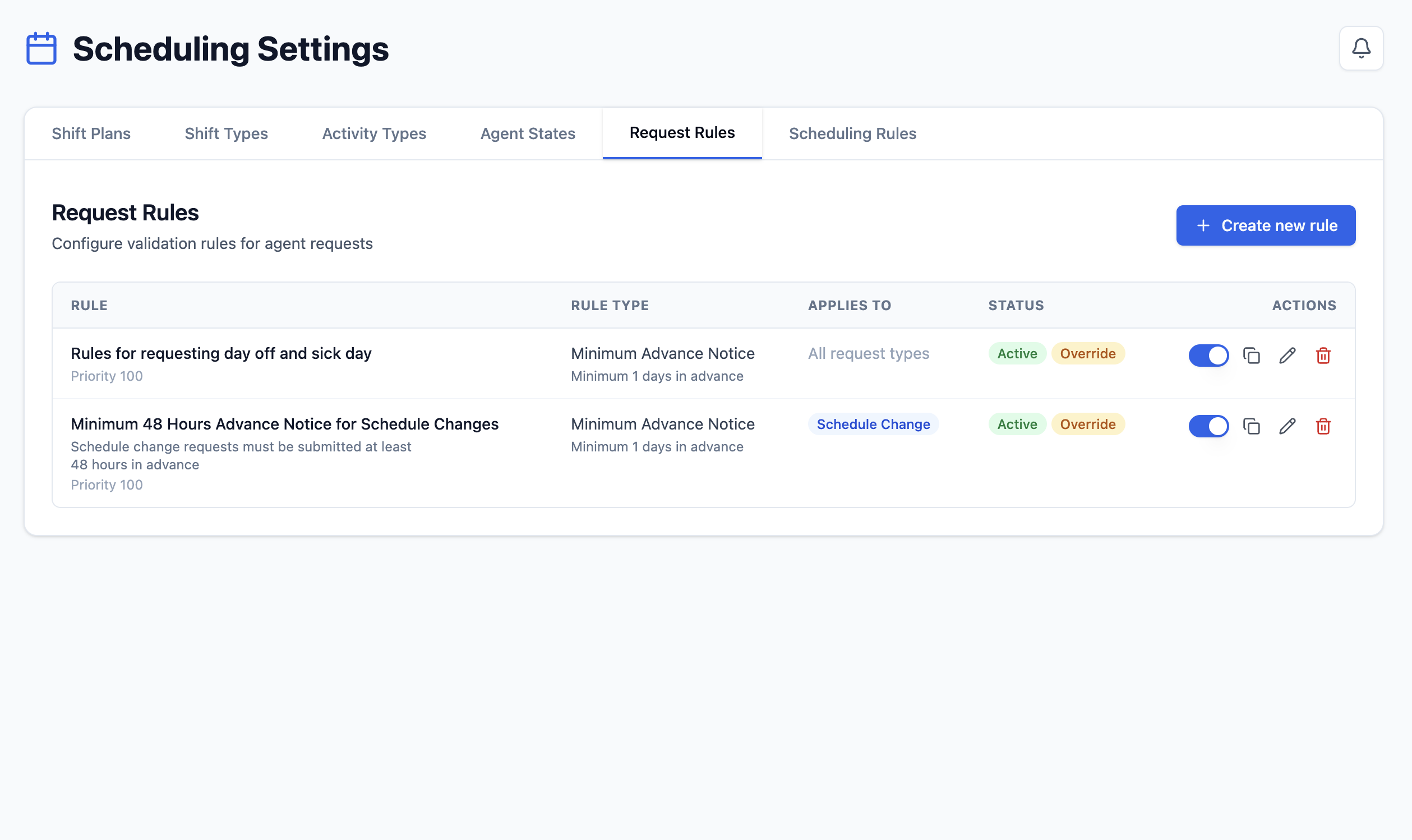1412x840 pixels.
Task: Click the Request Rules tab
Action: (x=682, y=133)
